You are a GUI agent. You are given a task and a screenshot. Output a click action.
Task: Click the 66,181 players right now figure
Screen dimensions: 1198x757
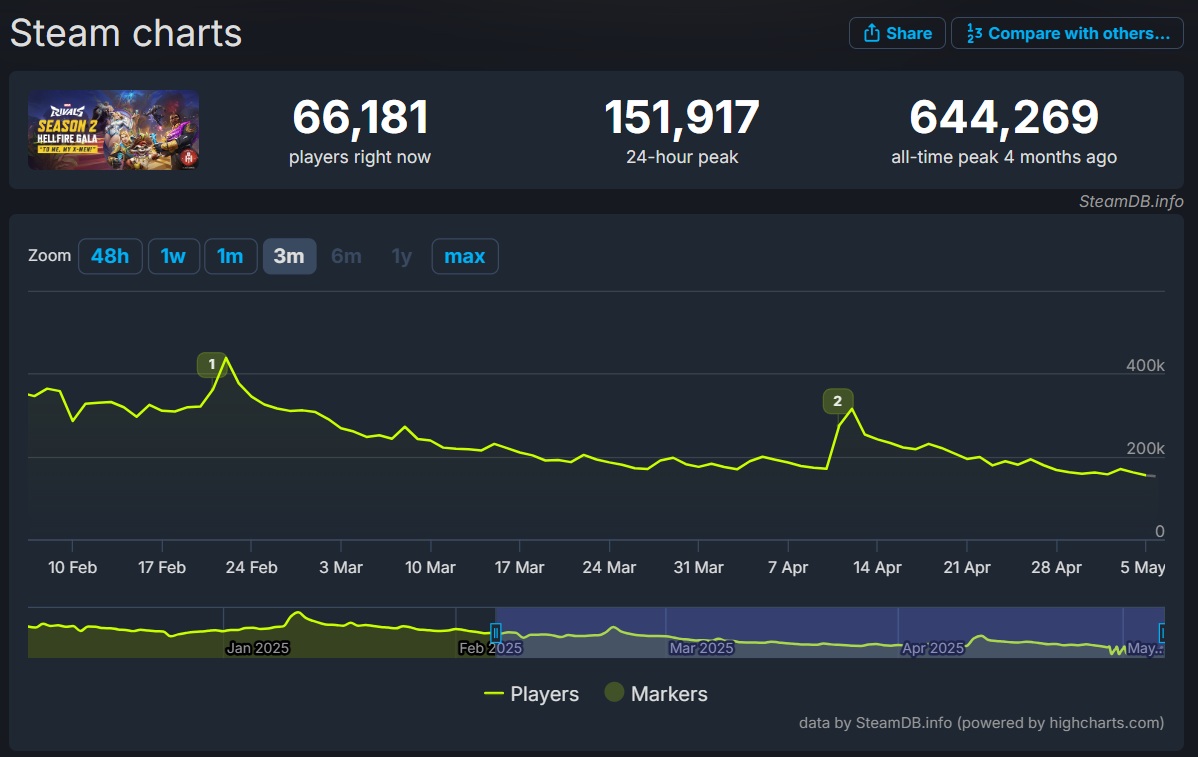click(x=360, y=118)
